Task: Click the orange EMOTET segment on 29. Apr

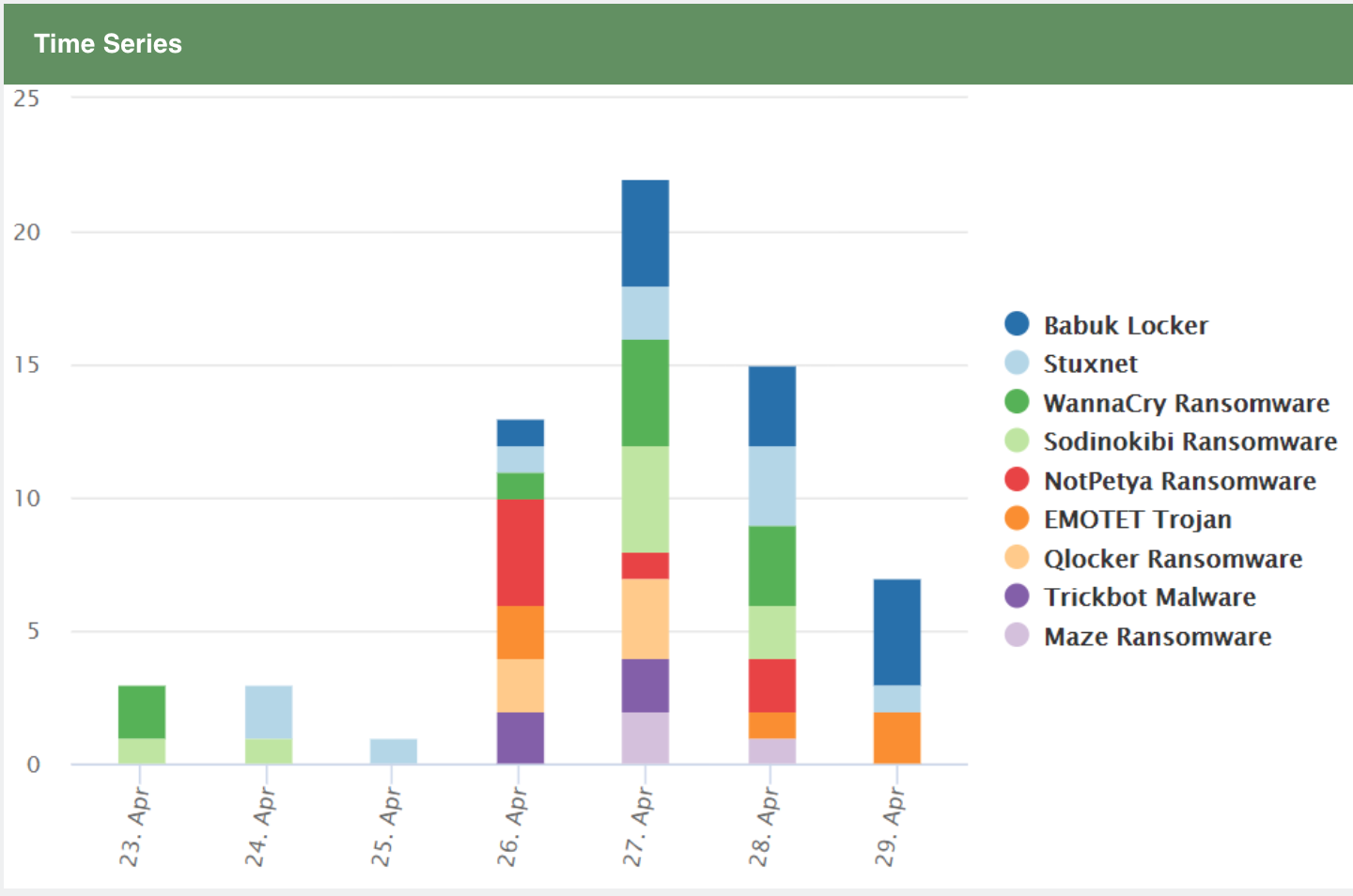Action: pos(896,738)
